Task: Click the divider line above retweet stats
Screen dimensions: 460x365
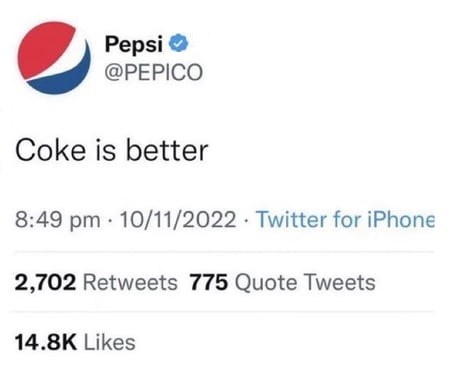Action: [x=224, y=252]
